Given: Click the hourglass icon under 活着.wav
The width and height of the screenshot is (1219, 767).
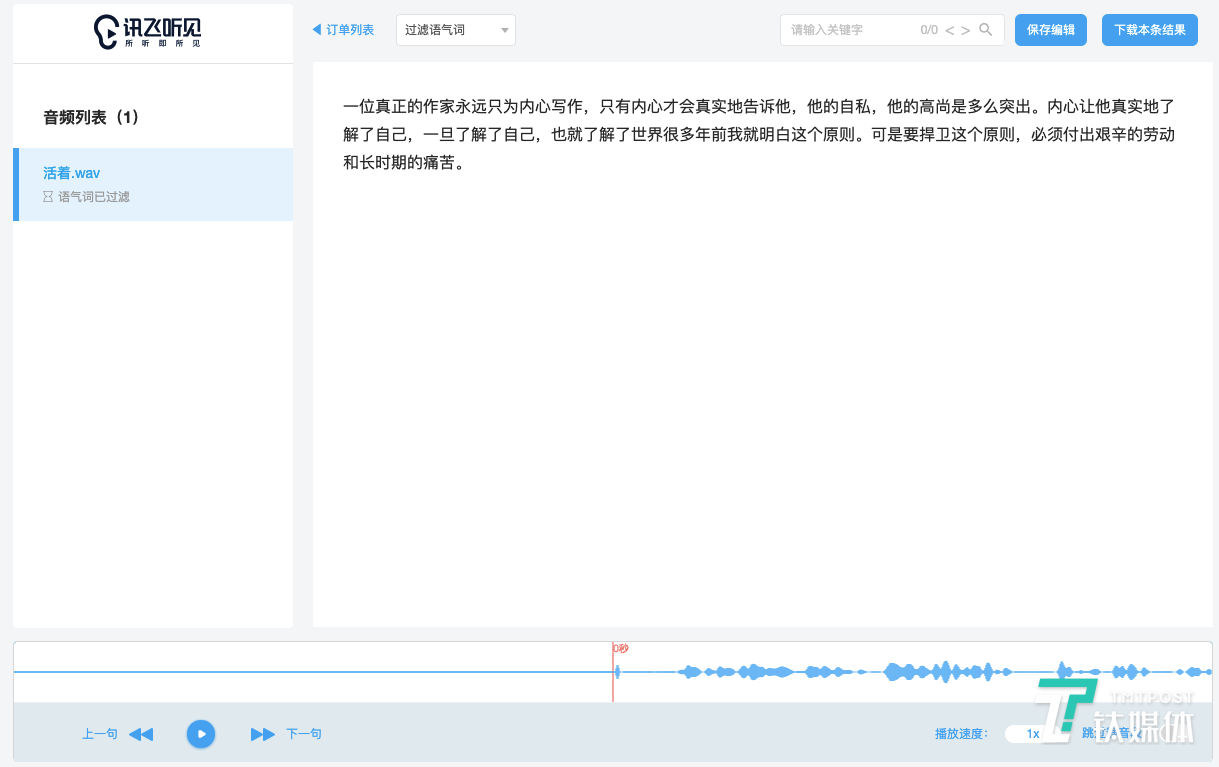Looking at the screenshot, I should point(48,197).
